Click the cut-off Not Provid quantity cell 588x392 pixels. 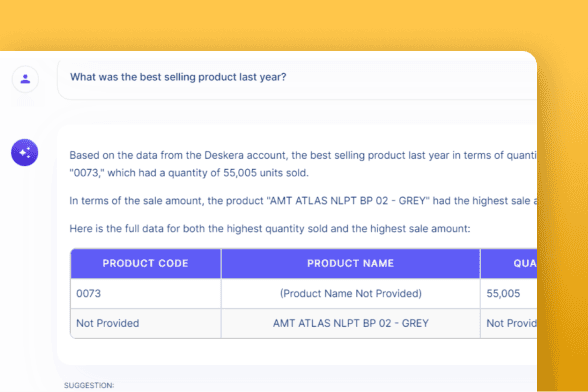[x=509, y=323]
